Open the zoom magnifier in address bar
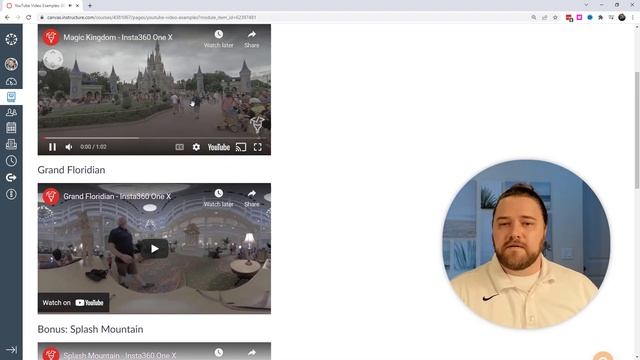This screenshot has height=360, width=640. coord(534,18)
